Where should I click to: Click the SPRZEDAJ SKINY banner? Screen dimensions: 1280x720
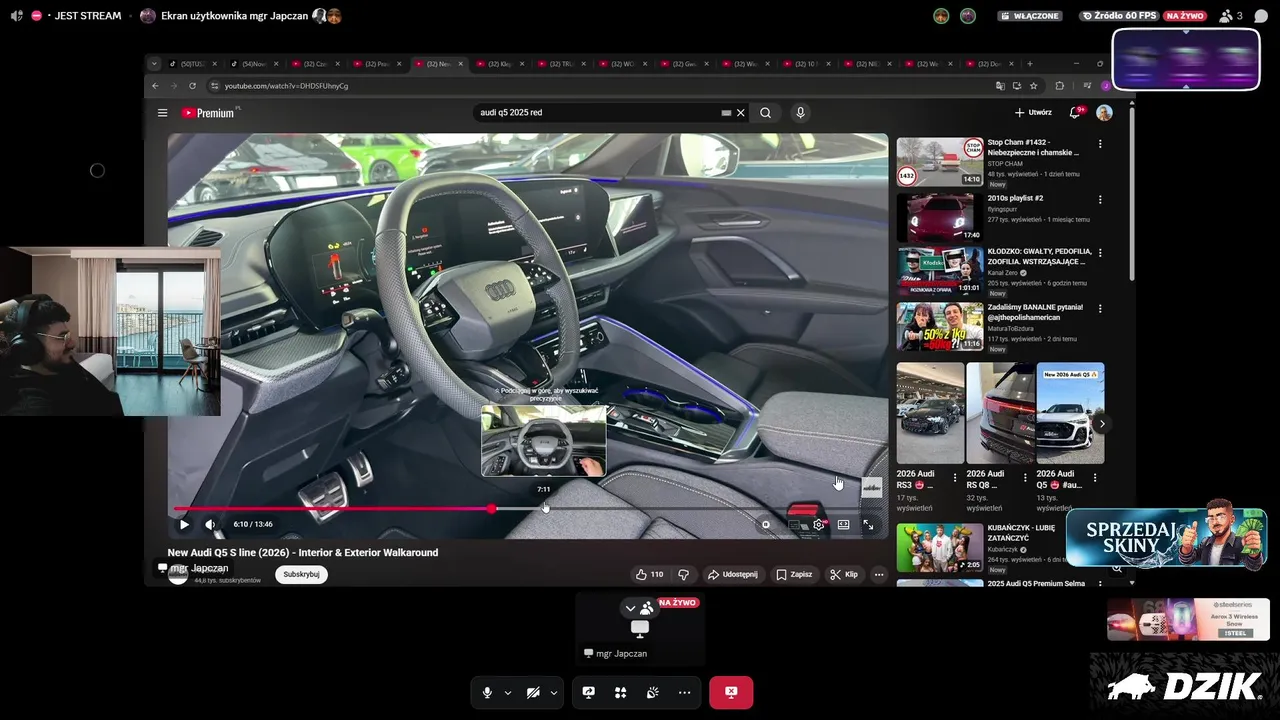[x=1166, y=537]
